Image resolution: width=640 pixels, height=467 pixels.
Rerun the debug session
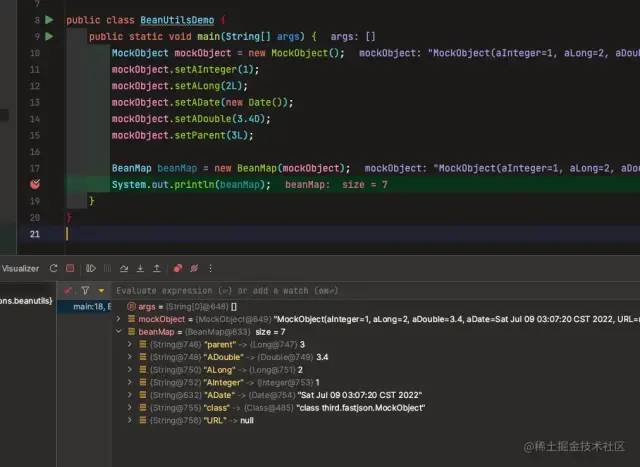click(x=53, y=268)
